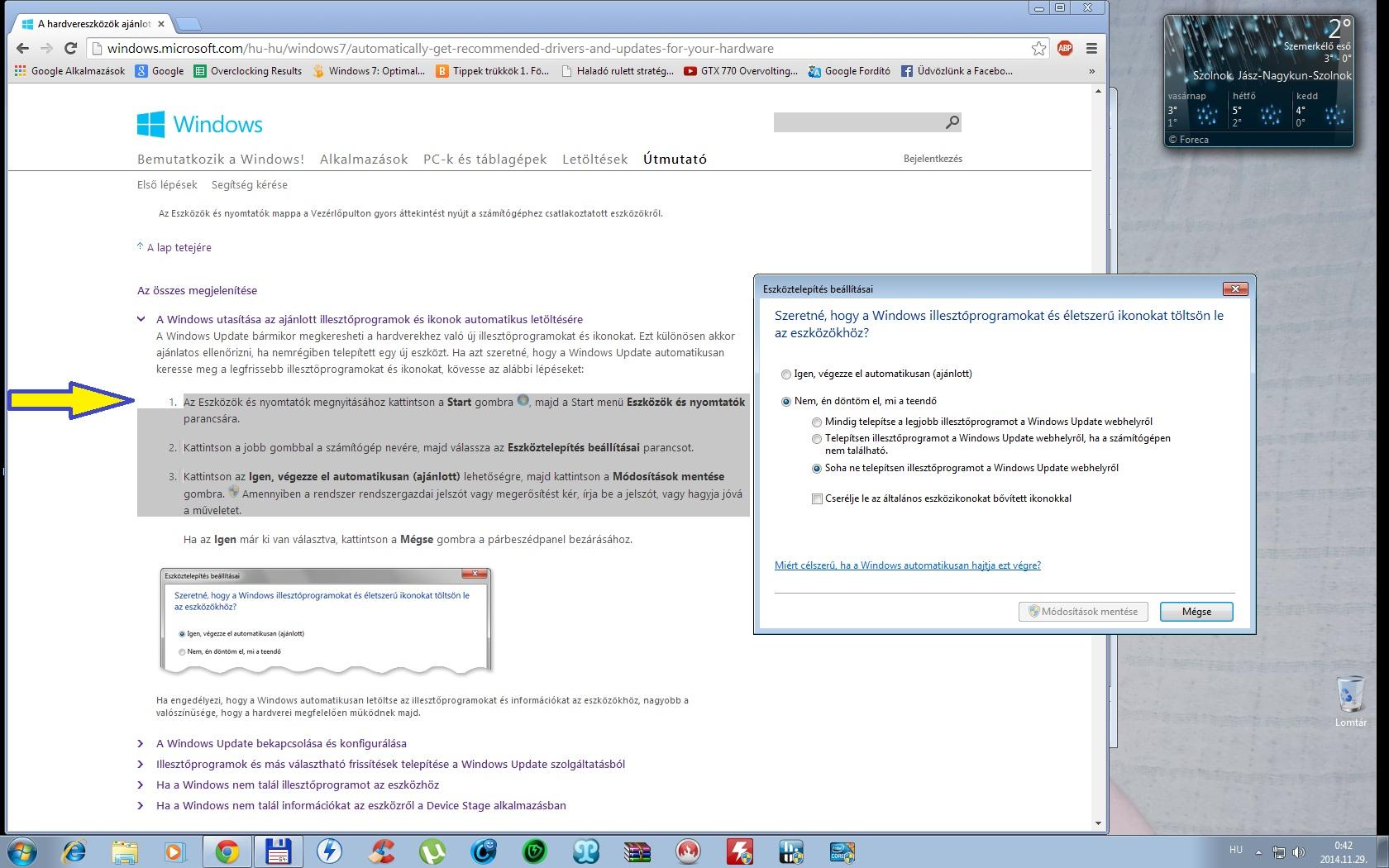The image size is (1389, 868).
Task: Click the Windows logo on the page
Action: 200,125
